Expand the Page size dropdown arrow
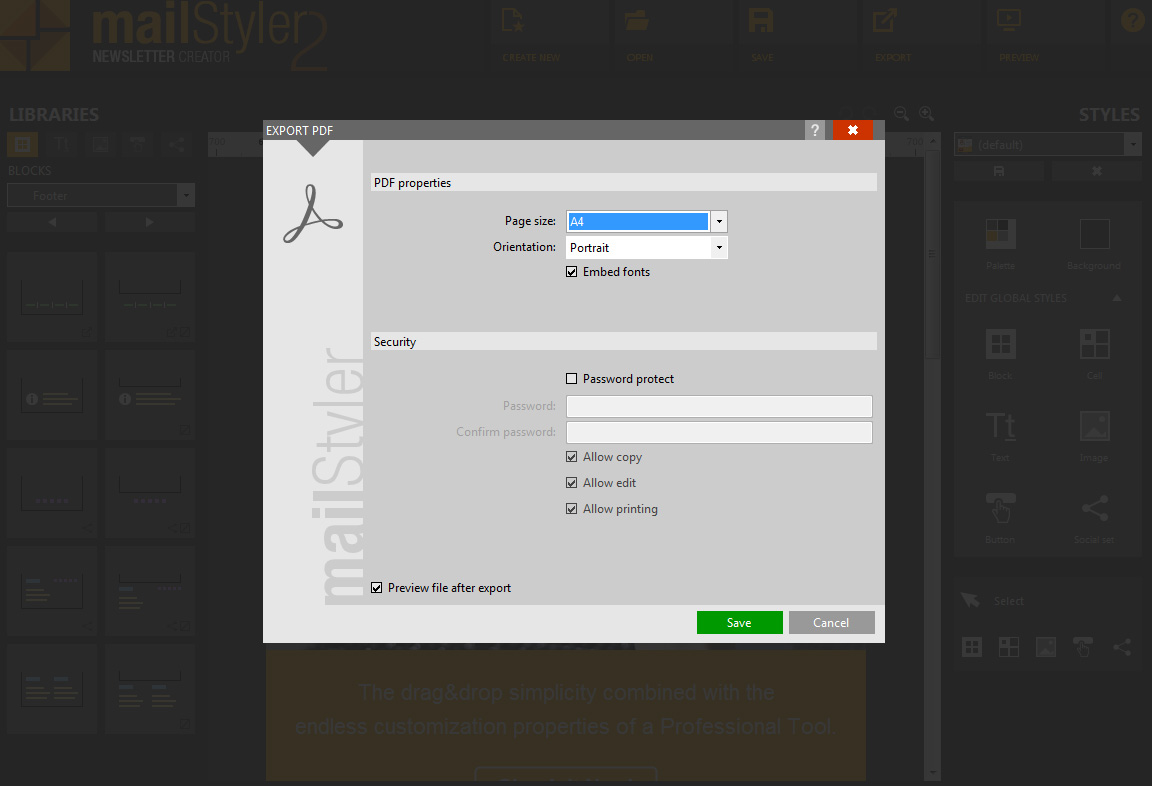Screen dimensions: 1152x786 click(x=719, y=221)
